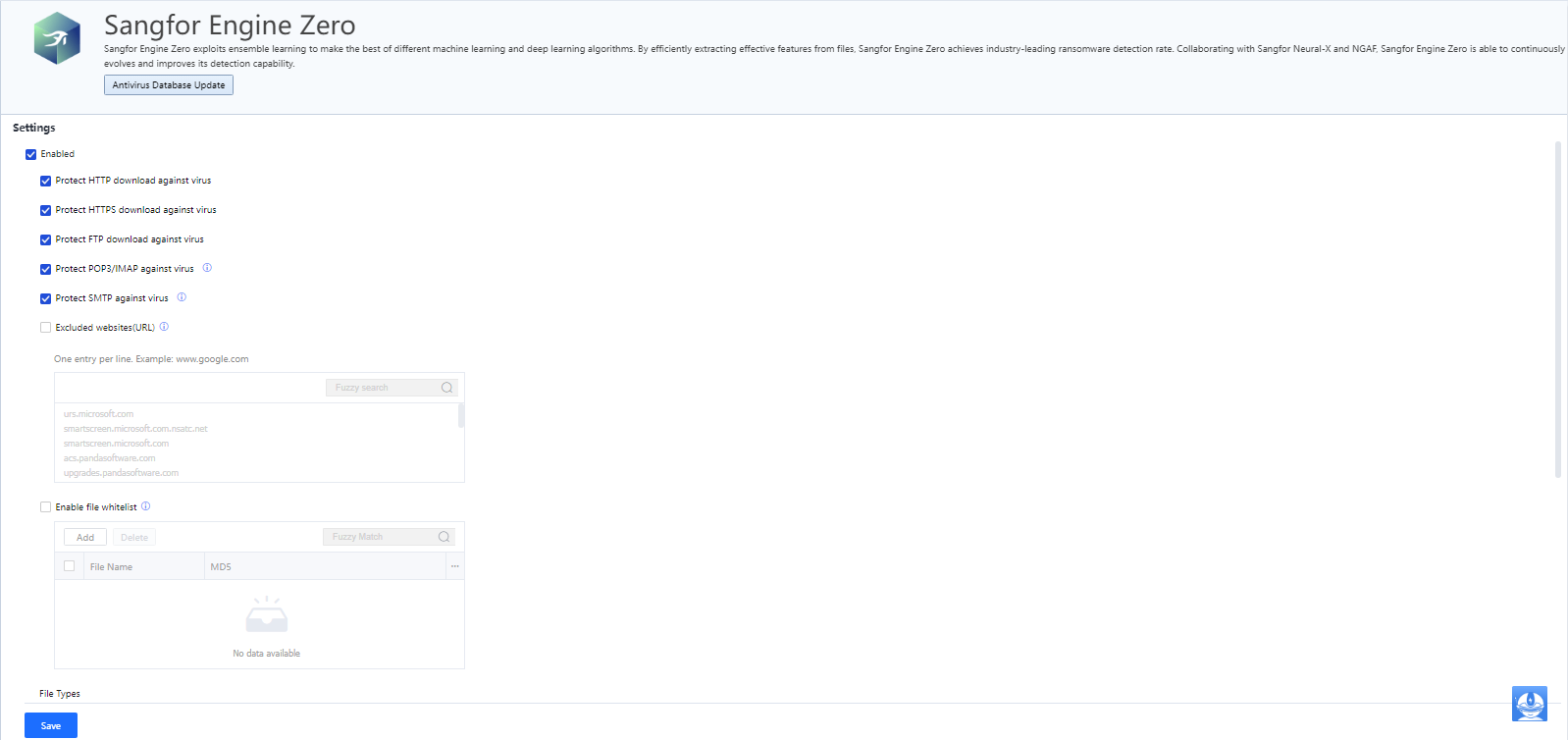Click the Fuzzy Match magnifier icon
This screenshot has width=1568, height=740.
[444, 537]
